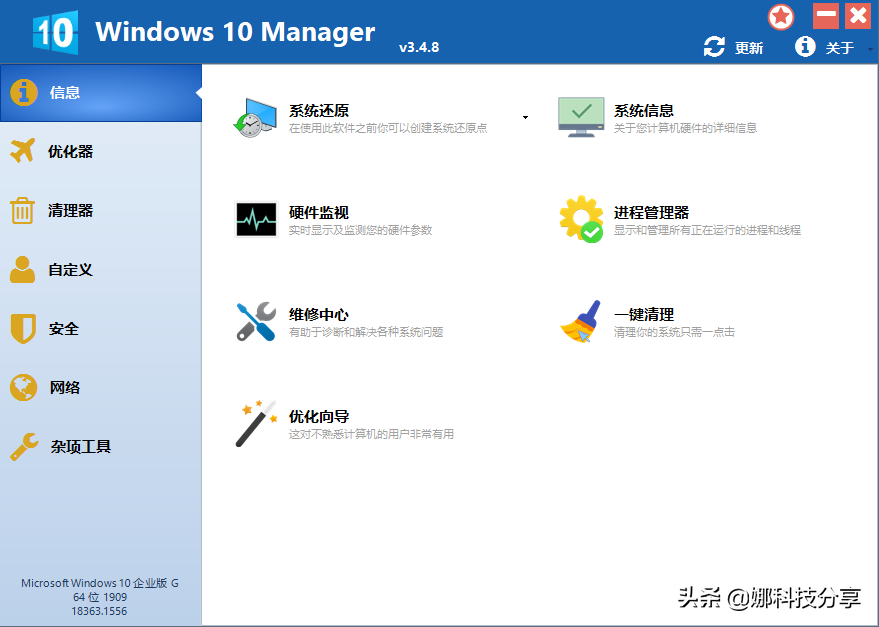Click description text 实时显示及监测您的硬件参数
The image size is (879, 627).
(360, 230)
